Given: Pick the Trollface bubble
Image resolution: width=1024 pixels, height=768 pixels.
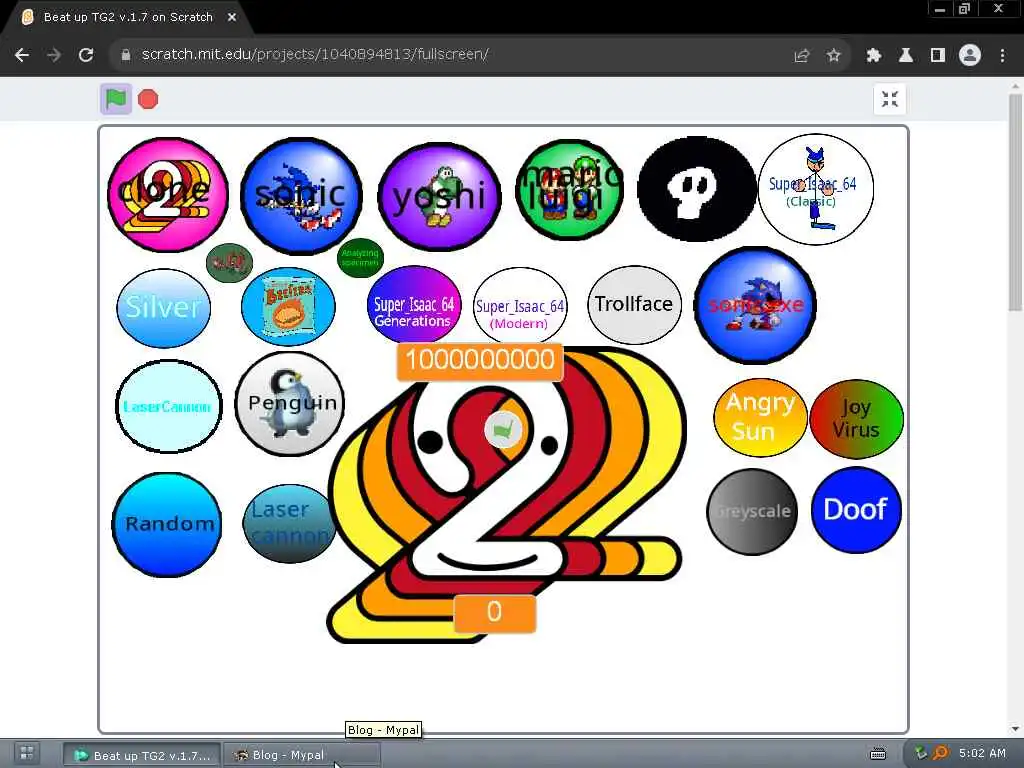Looking at the screenshot, I should (x=634, y=304).
